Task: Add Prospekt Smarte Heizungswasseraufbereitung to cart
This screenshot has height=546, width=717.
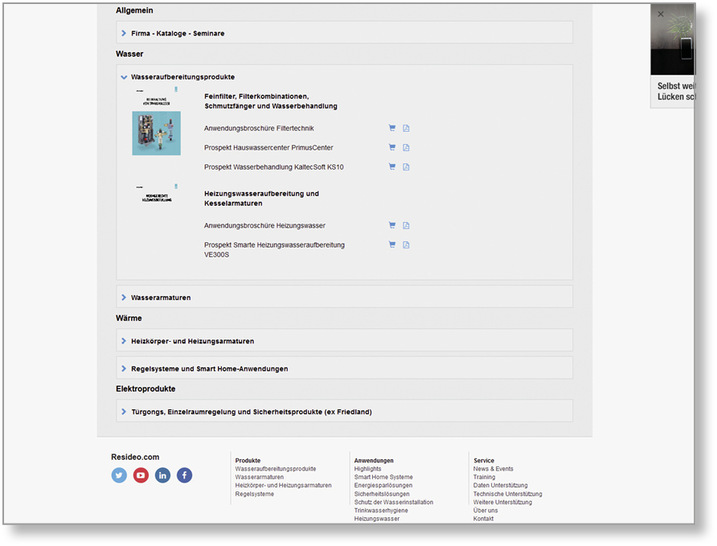Action: tap(393, 245)
